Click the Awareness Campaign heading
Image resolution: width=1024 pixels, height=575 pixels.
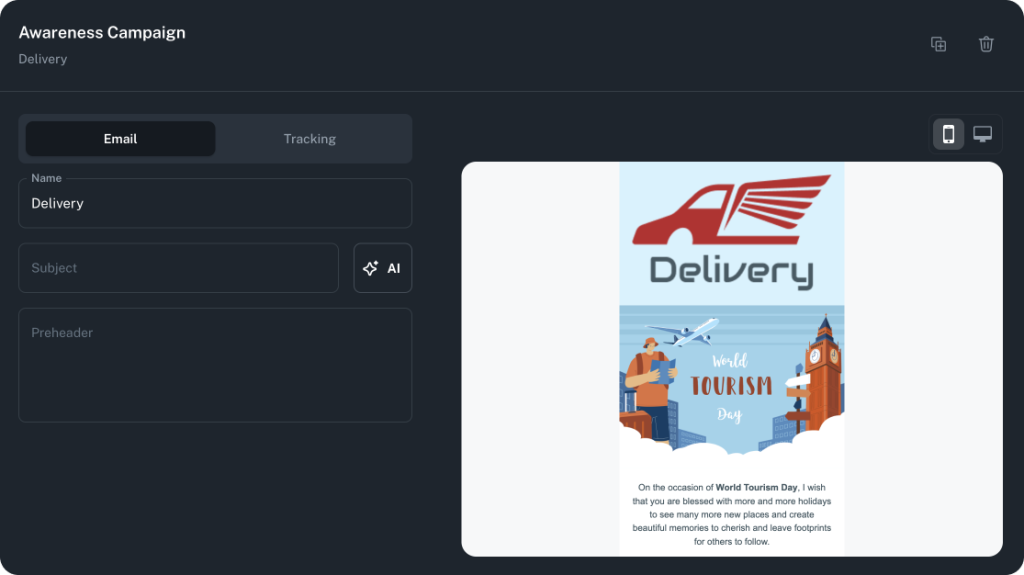pos(102,32)
